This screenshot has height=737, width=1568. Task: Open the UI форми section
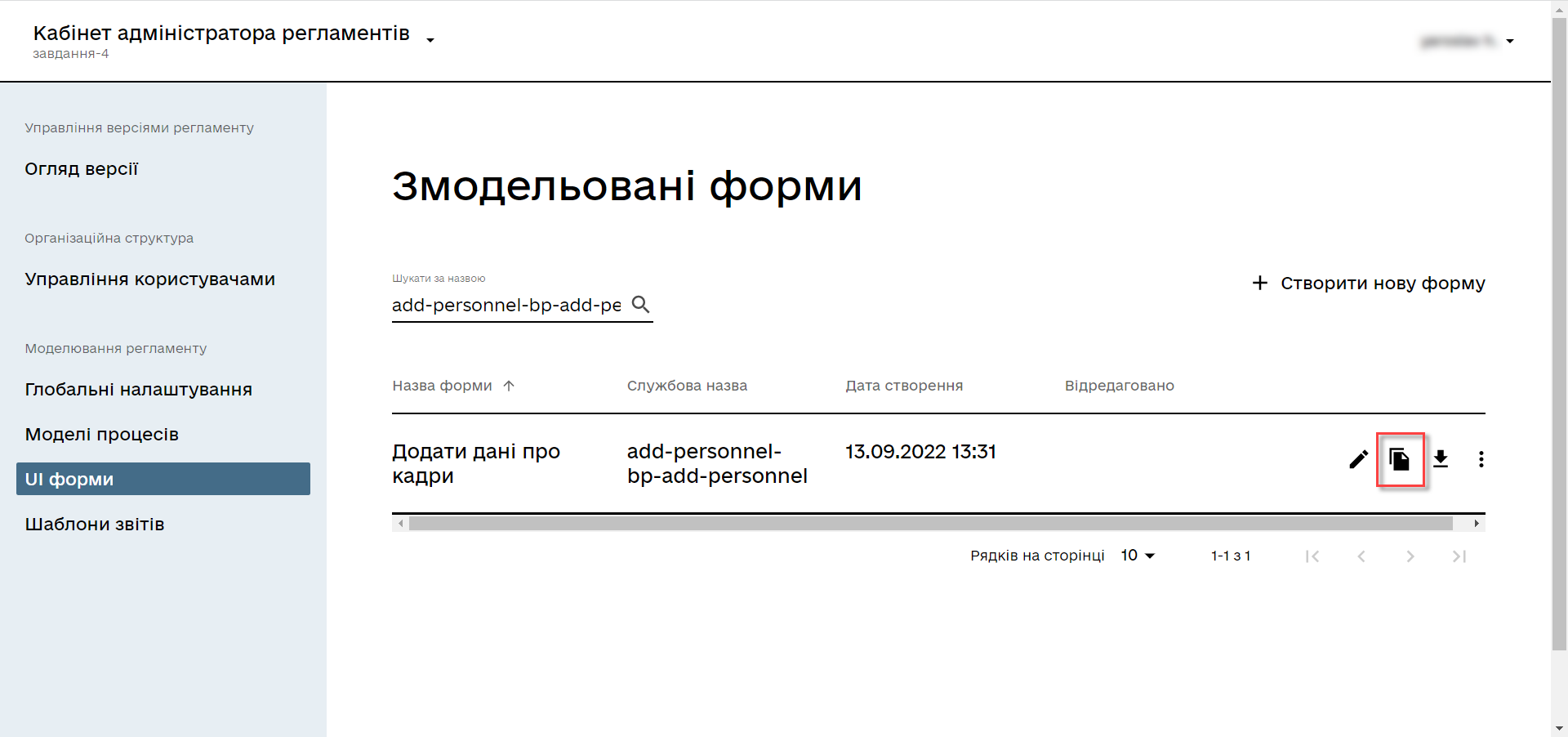[163, 479]
